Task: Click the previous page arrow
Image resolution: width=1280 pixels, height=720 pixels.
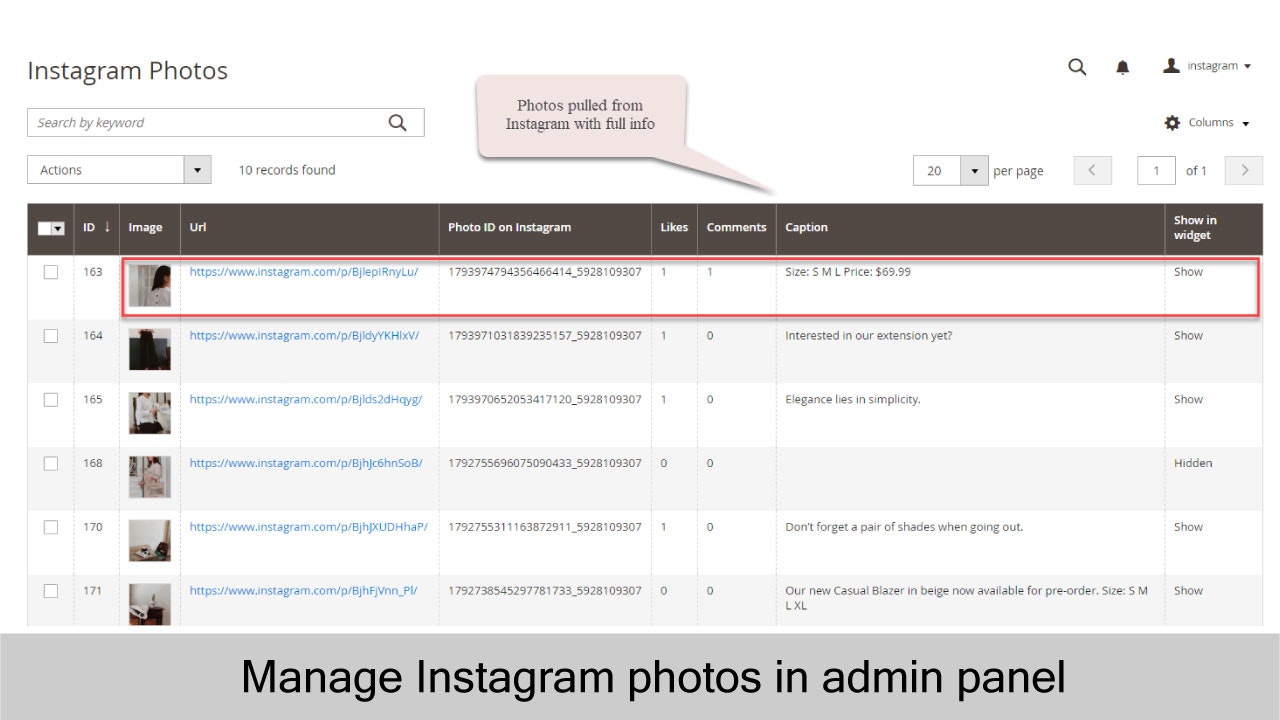Action: 1092,170
